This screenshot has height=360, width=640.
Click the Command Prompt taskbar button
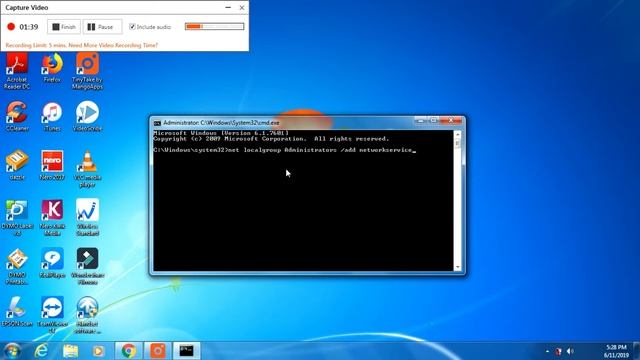click(x=187, y=351)
